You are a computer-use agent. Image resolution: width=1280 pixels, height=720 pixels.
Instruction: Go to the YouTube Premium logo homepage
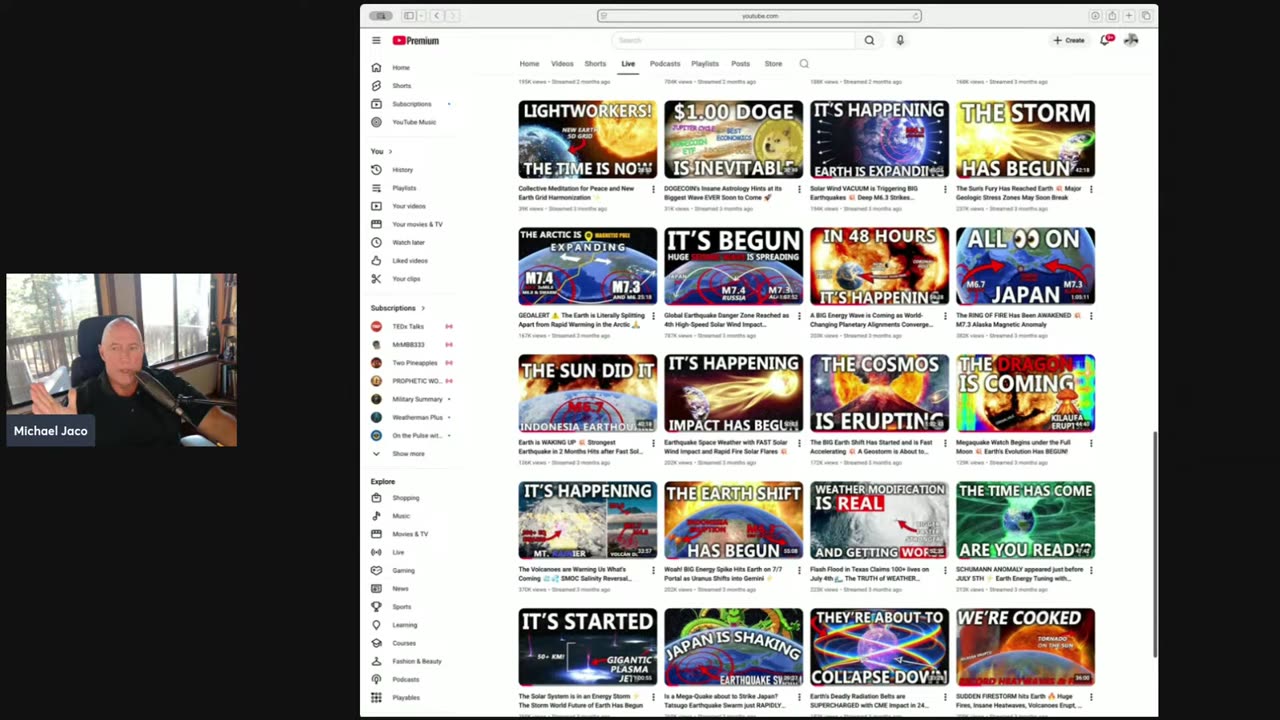[x=416, y=40]
